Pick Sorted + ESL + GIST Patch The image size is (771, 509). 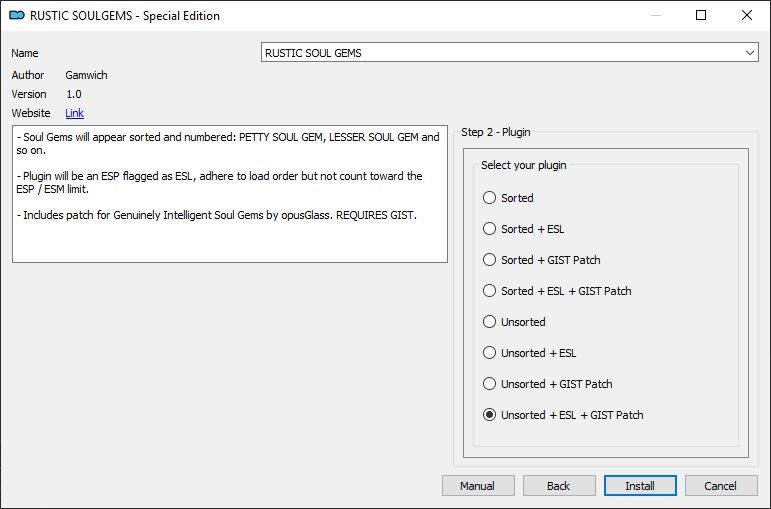[557, 291]
